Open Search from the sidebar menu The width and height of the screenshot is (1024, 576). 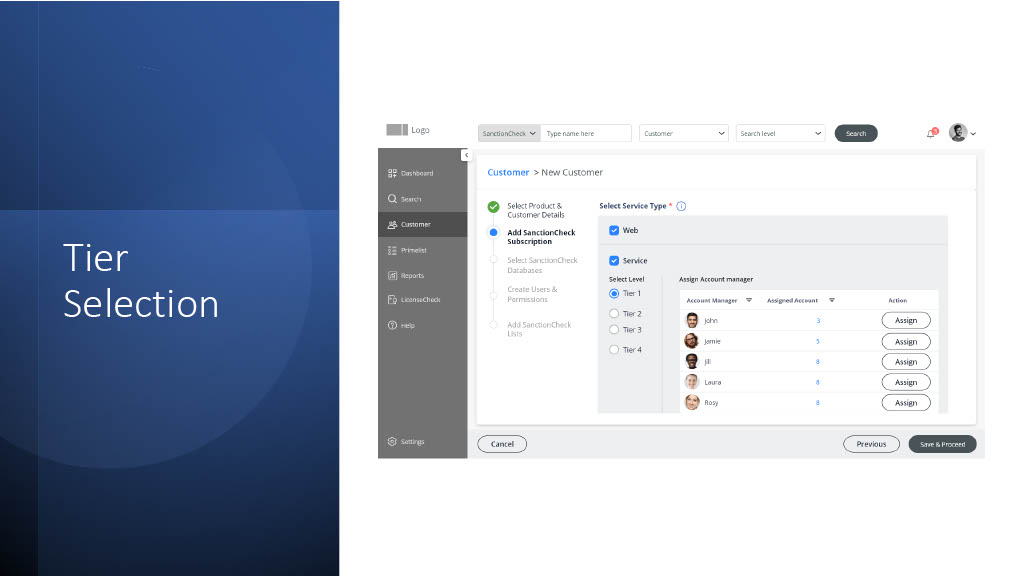click(x=423, y=199)
